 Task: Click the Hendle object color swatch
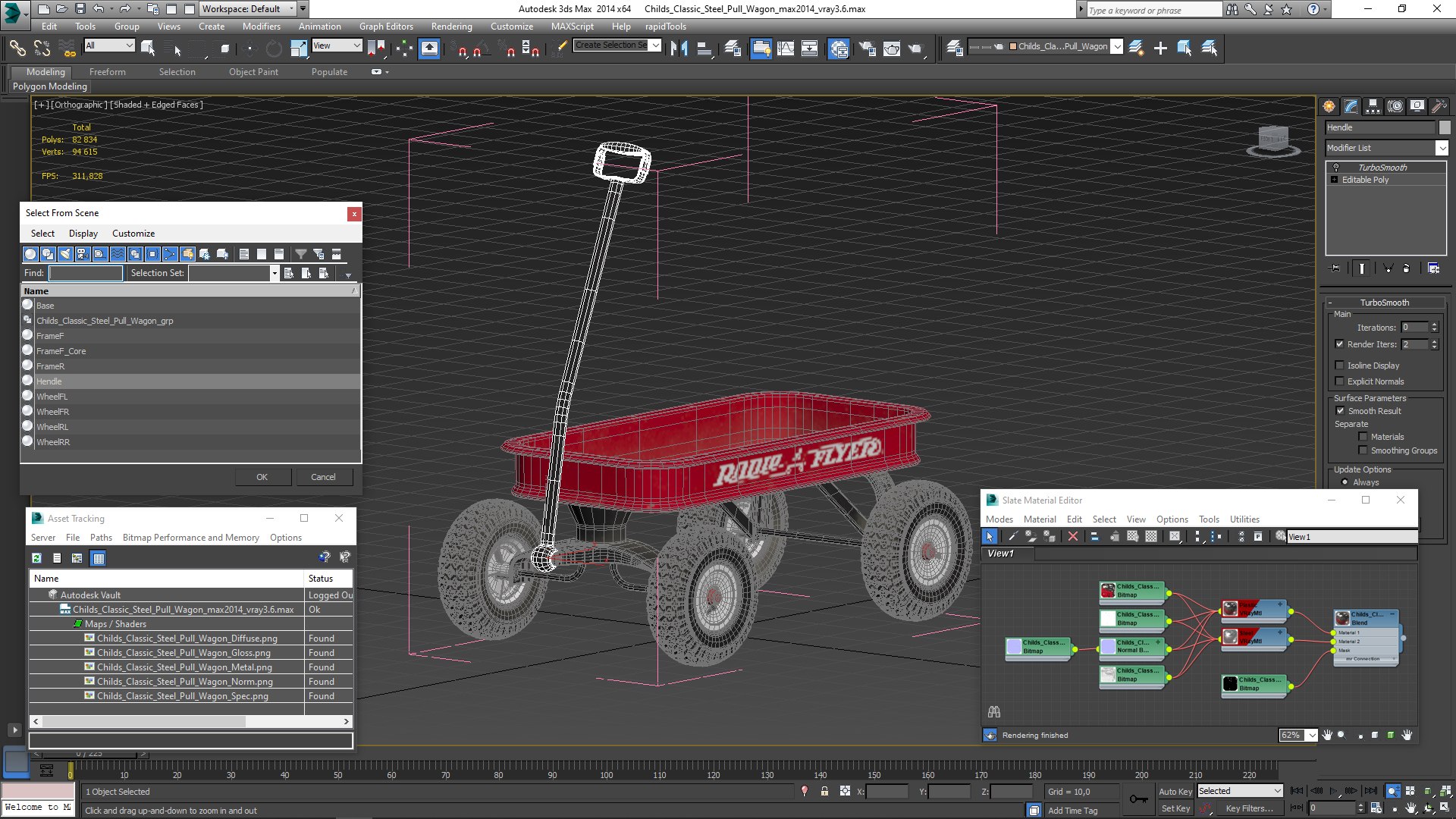tap(1444, 127)
